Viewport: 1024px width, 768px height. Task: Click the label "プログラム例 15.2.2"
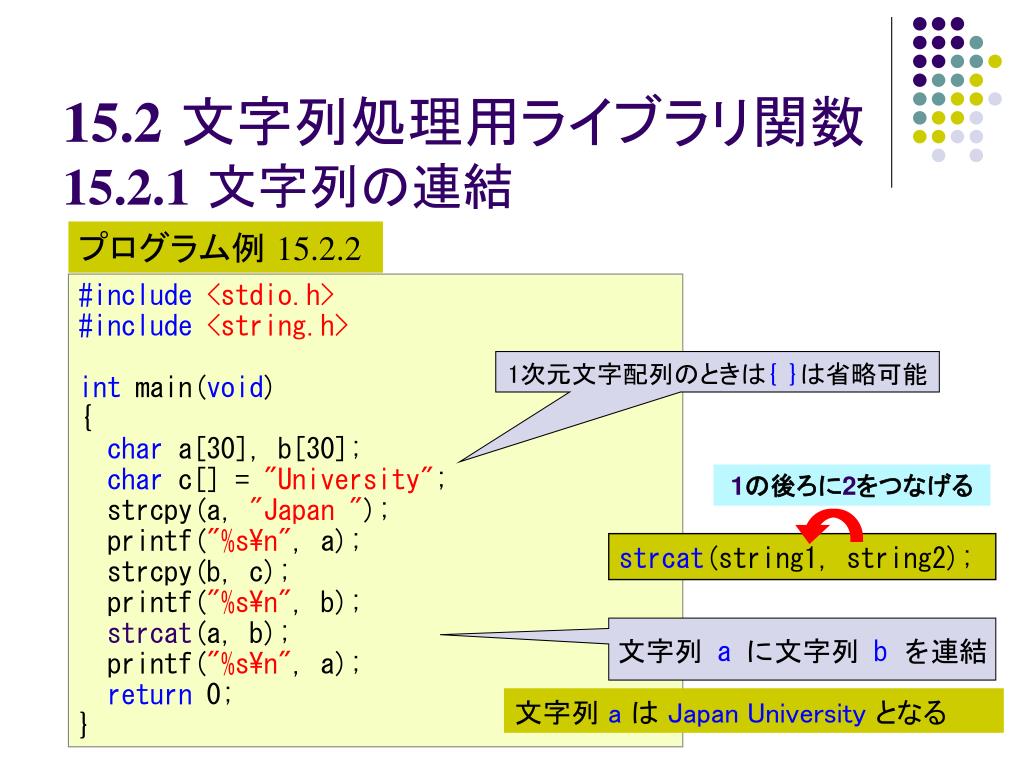pyautogui.click(x=225, y=248)
